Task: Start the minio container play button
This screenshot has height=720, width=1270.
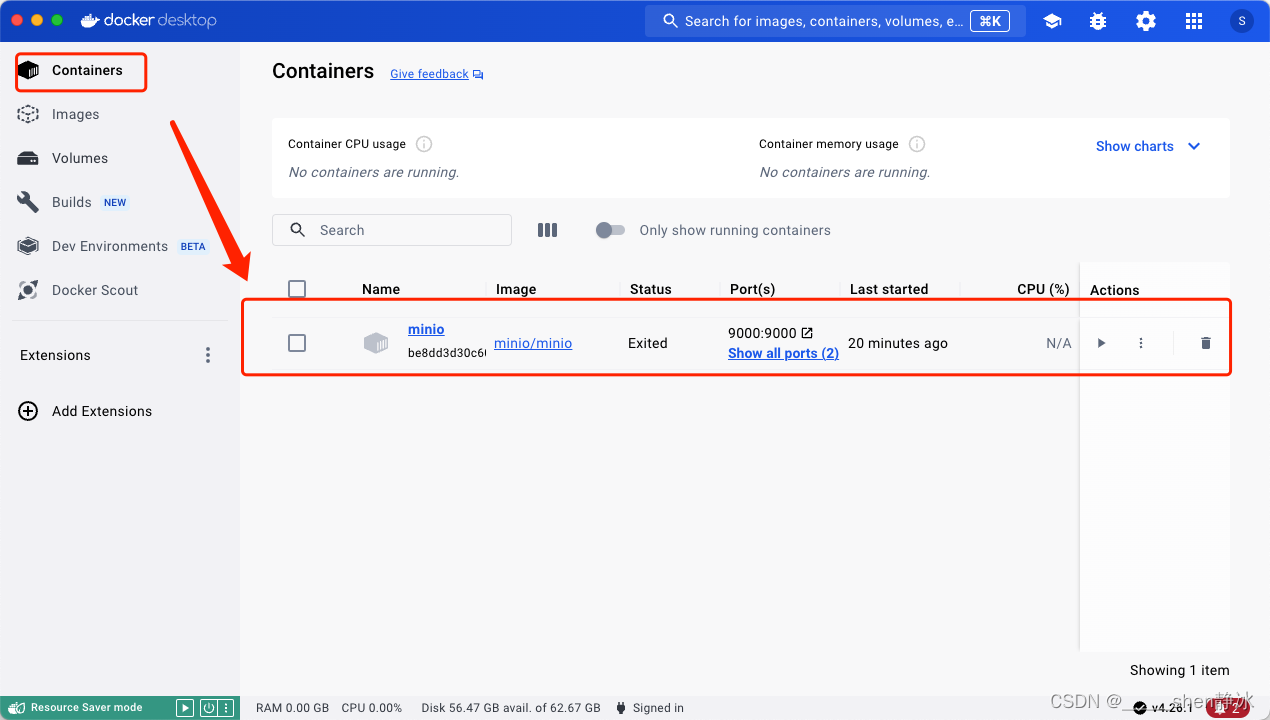Action: (1101, 343)
